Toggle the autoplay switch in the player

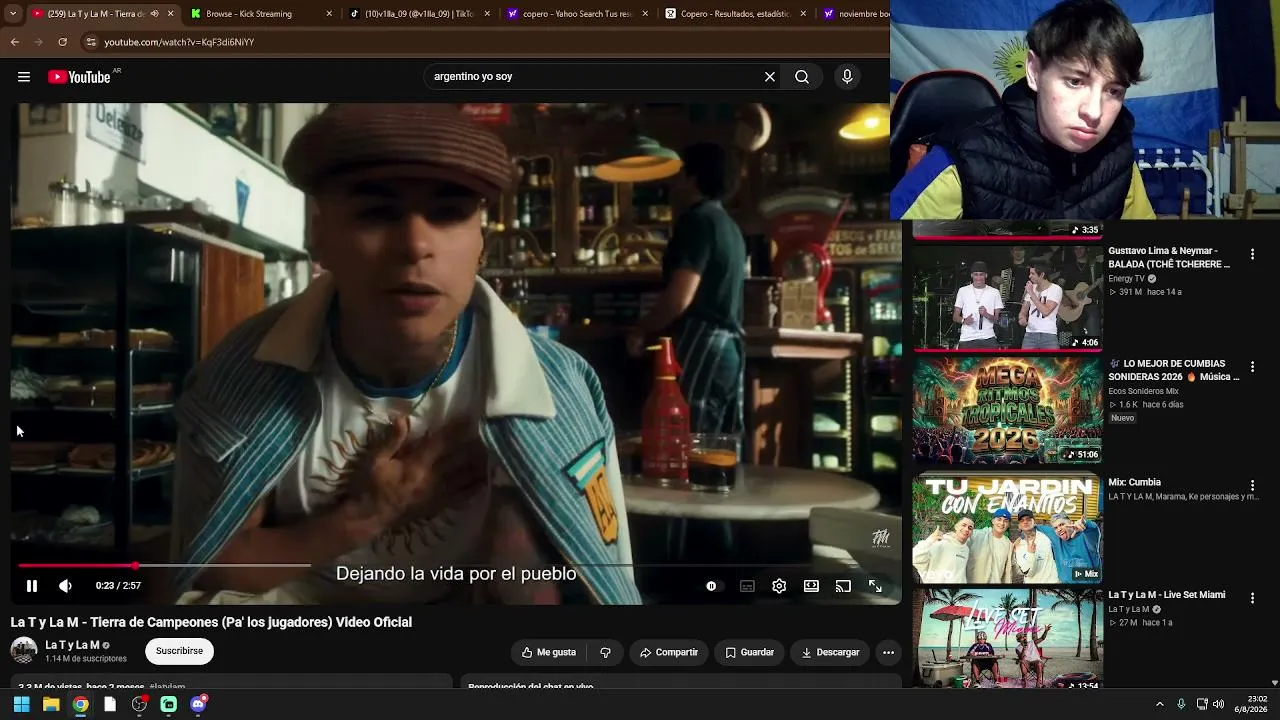click(711, 586)
